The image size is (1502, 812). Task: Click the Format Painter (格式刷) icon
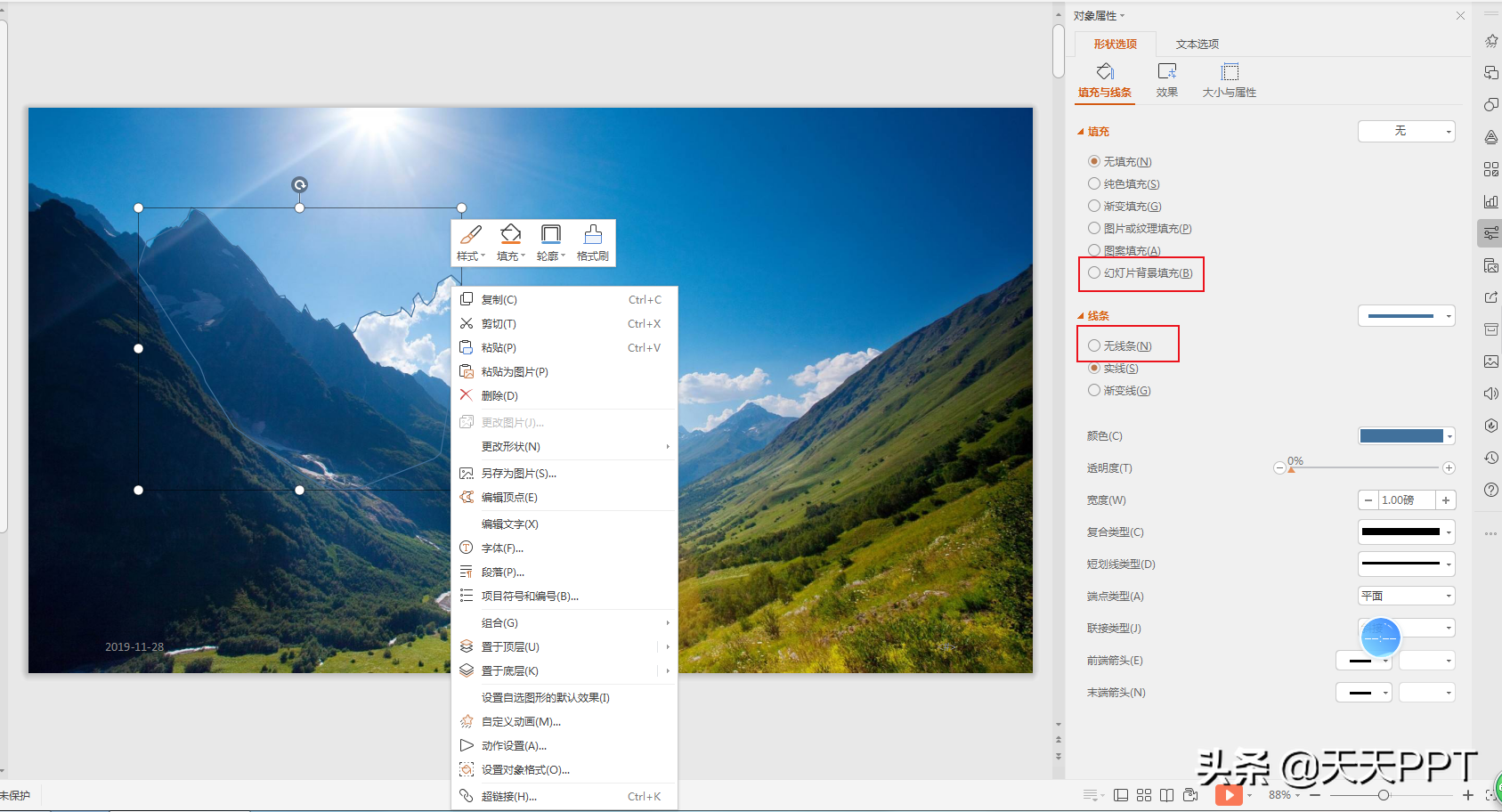coord(593,235)
